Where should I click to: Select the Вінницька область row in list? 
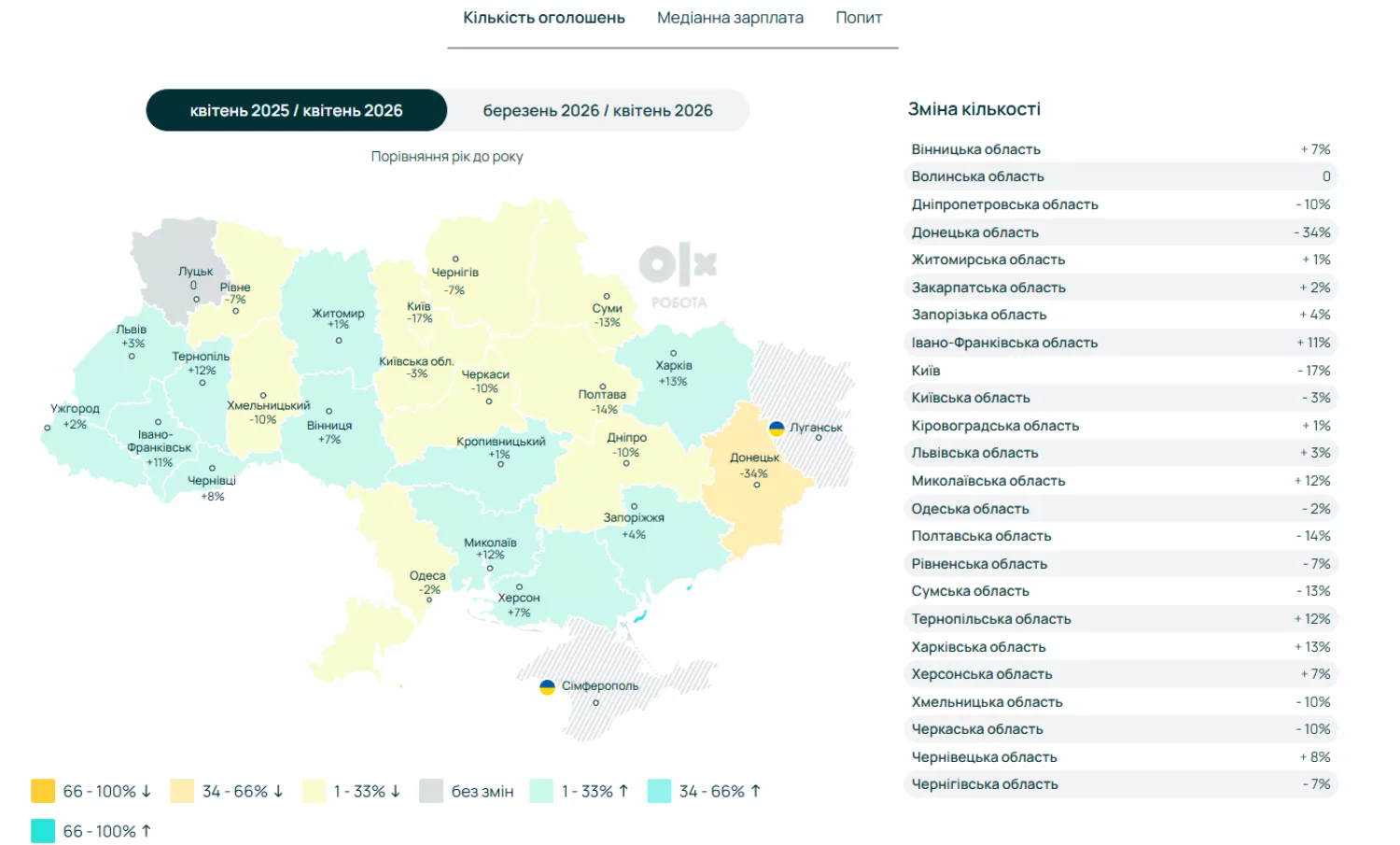[x=1121, y=149]
